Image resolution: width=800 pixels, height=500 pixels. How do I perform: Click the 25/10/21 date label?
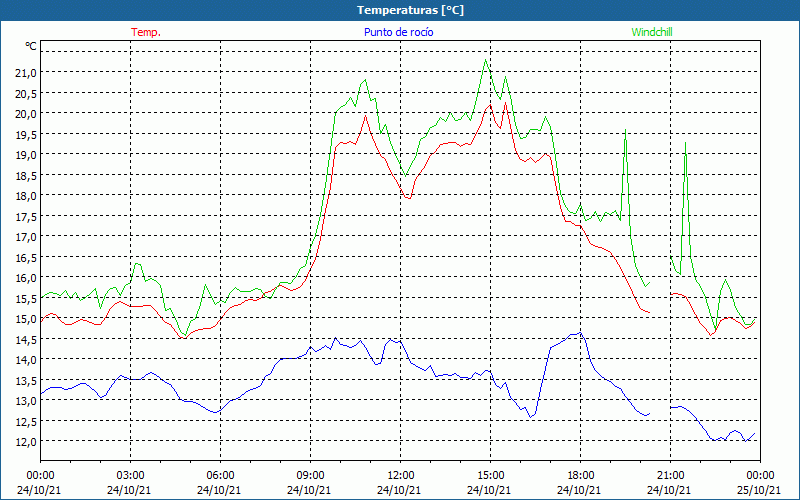pyautogui.click(x=759, y=490)
